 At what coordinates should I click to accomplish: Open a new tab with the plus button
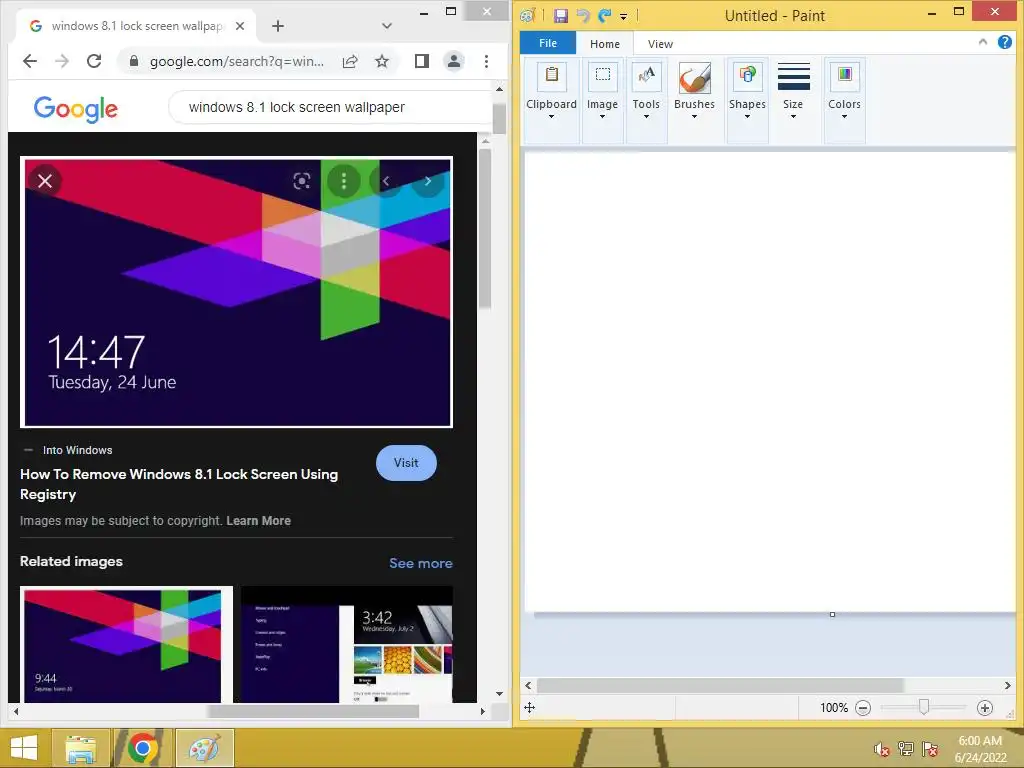coord(278,26)
